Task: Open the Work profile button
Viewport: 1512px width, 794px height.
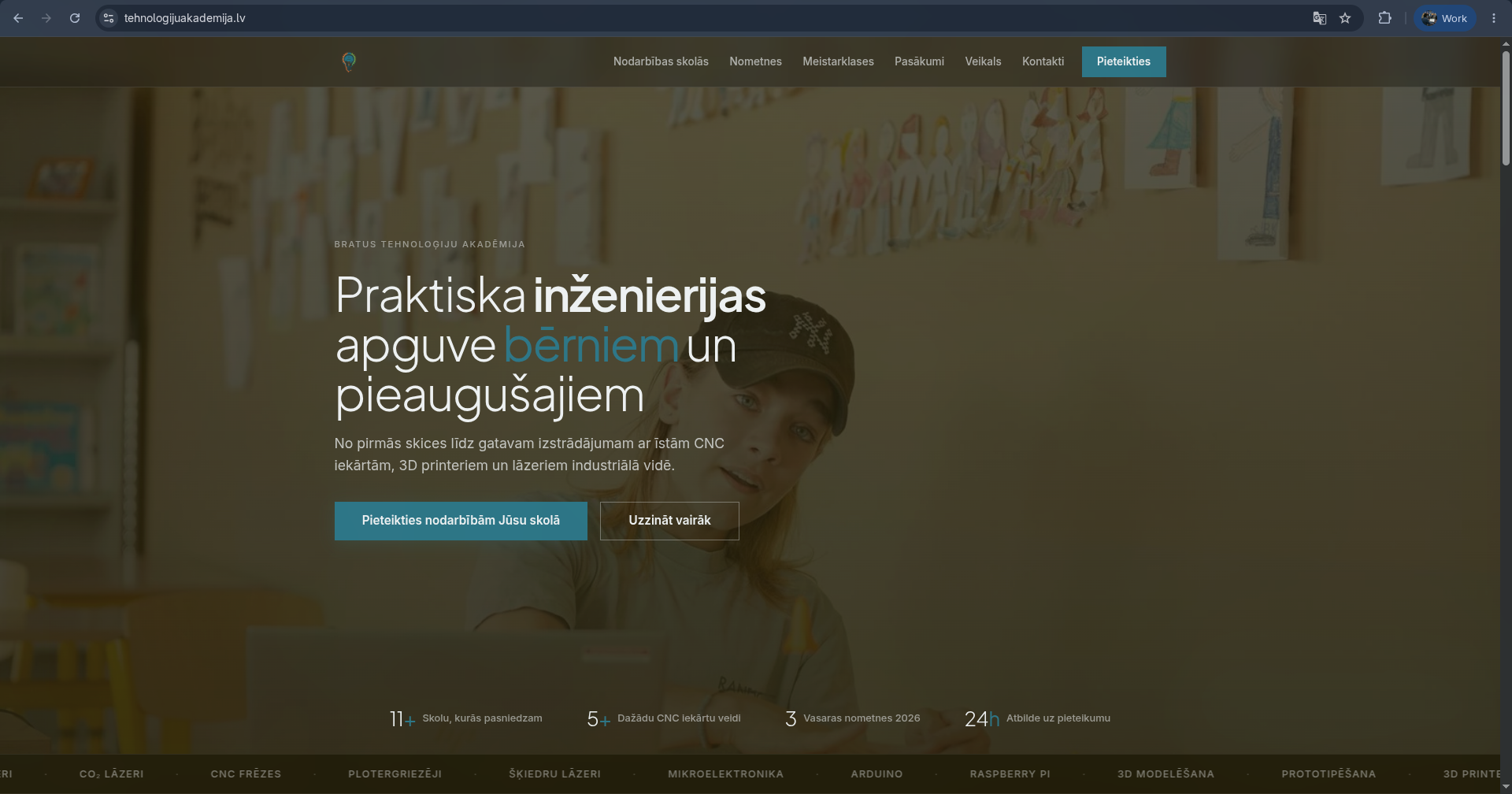Action: pos(1444,18)
